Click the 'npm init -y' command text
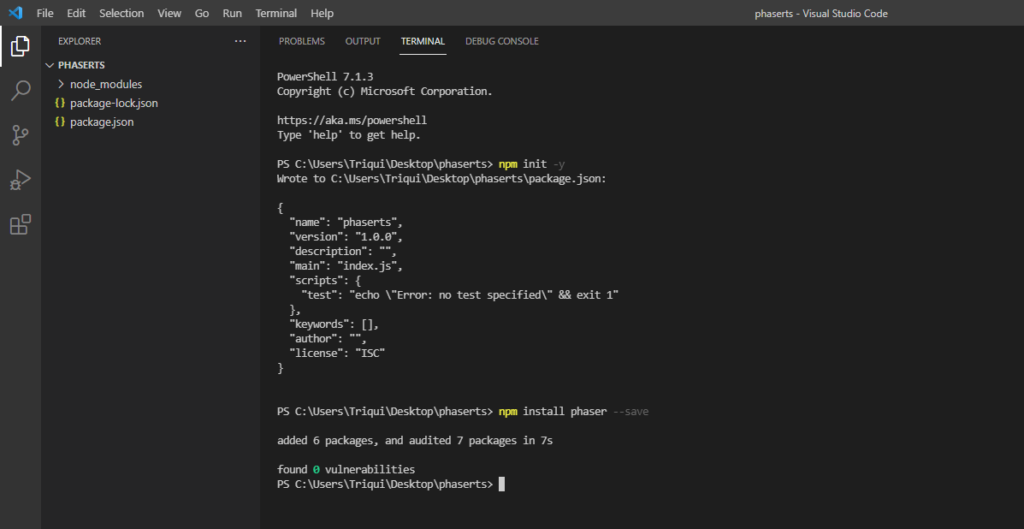The height and width of the screenshot is (529, 1024). [532, 164]
